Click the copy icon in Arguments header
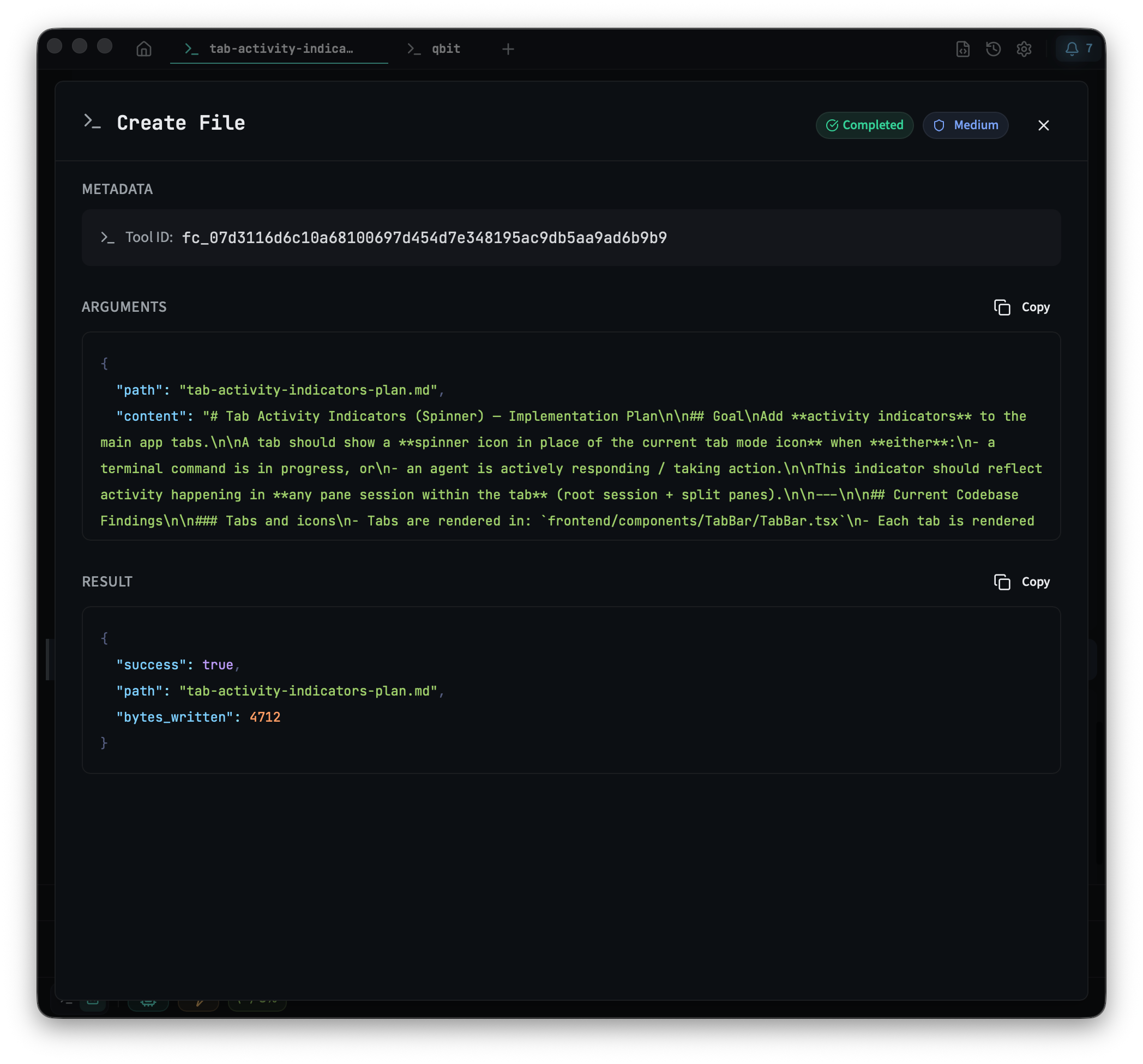The height and width of the screenshot is (1064, 1143). click(1002, 307)
